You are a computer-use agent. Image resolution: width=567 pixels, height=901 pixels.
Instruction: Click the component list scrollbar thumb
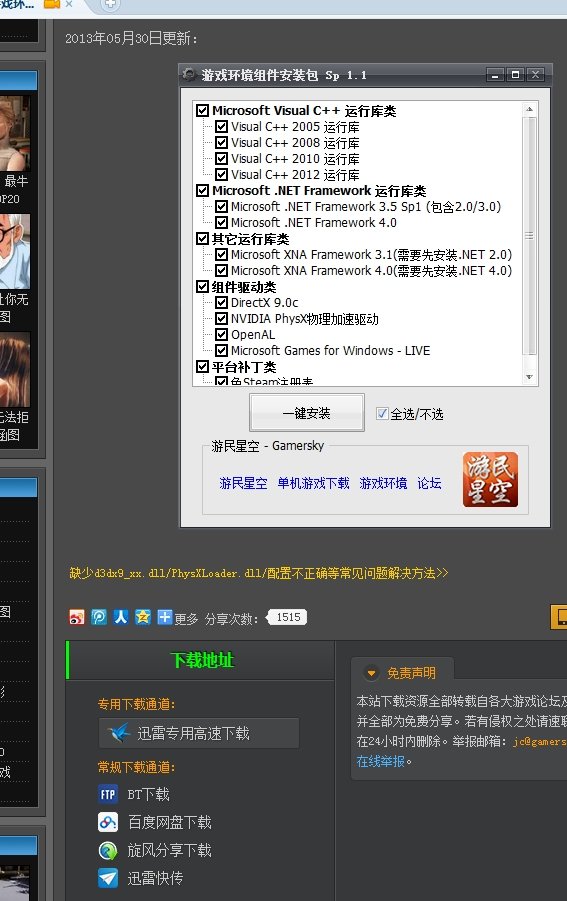(x=529, y=236)
